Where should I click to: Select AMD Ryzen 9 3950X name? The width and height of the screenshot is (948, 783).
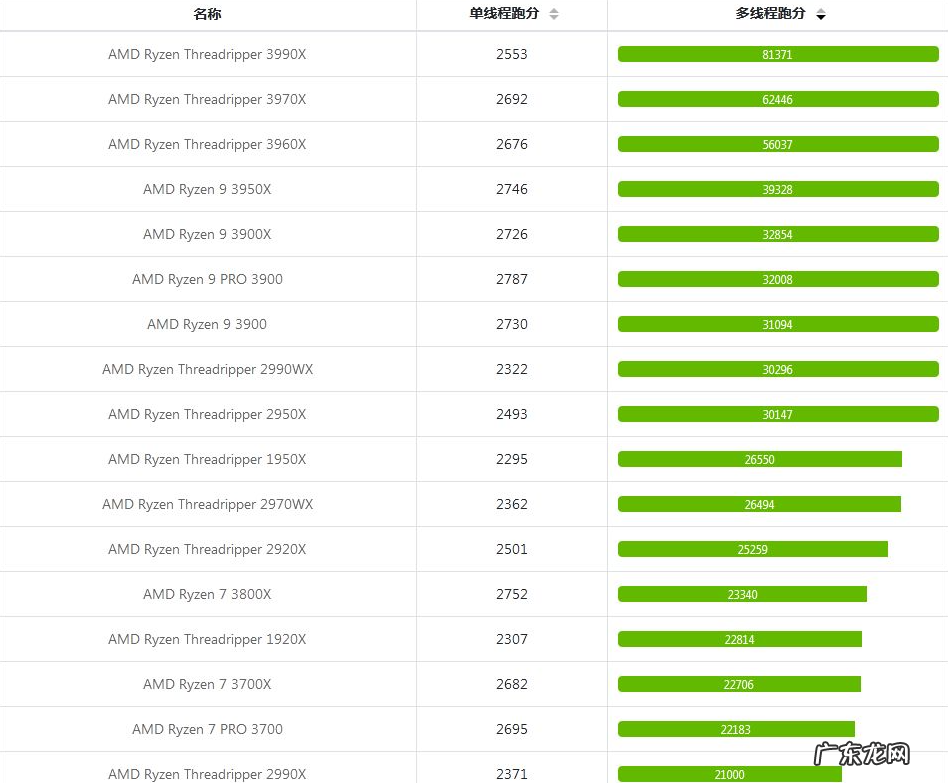pyautogui.click(x=207, y=189)
